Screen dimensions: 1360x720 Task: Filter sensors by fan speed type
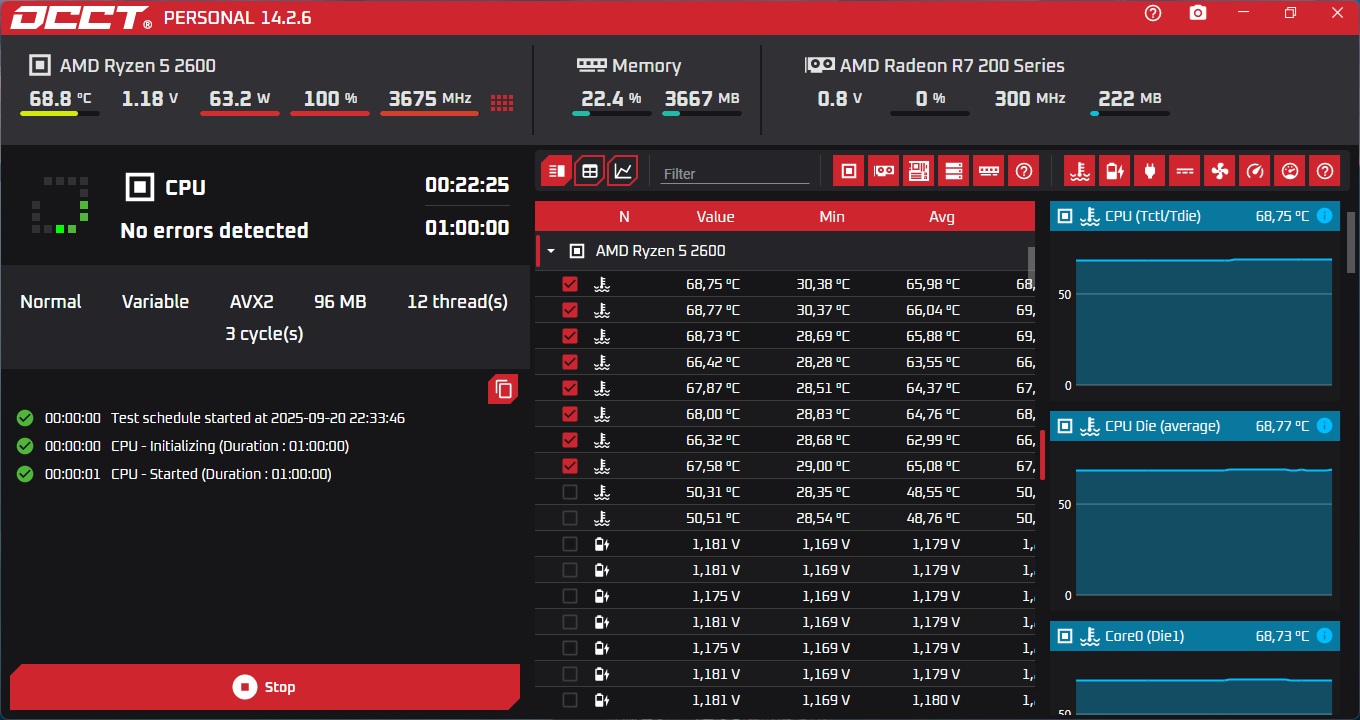coord(1219,171)
